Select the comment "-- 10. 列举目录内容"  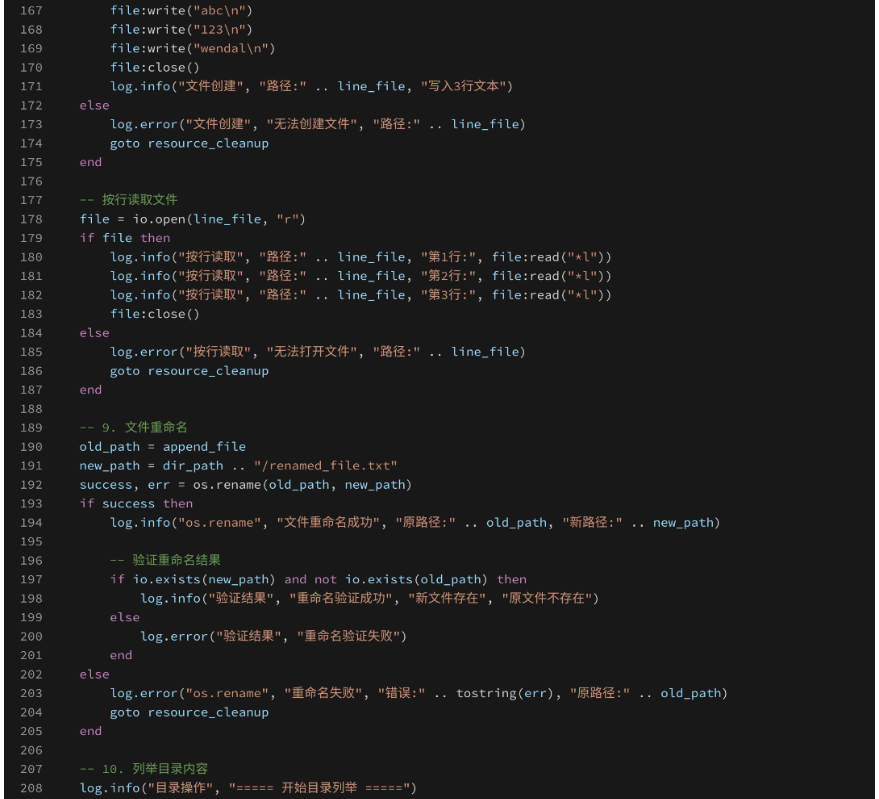[x=144, y=769]
